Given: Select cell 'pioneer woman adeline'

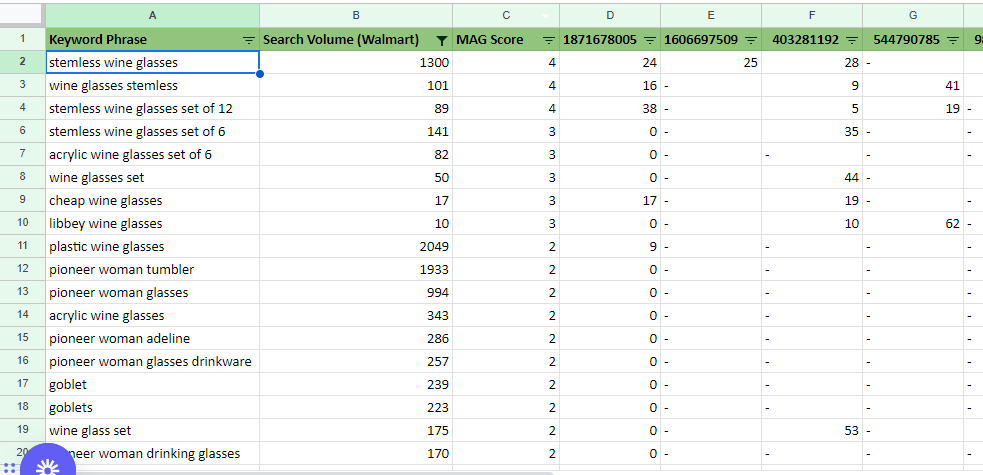Looking at the screenshot, I should click(152, 338).
